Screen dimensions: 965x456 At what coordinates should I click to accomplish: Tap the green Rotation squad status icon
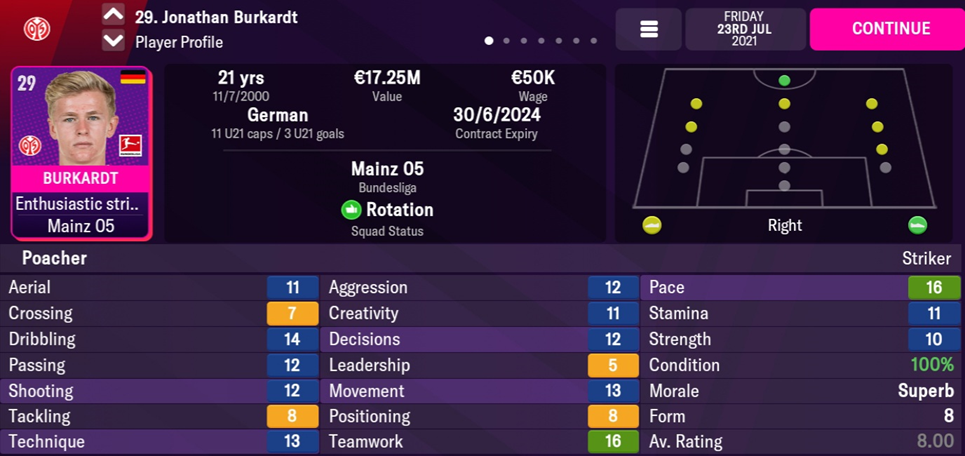[351, 210]
